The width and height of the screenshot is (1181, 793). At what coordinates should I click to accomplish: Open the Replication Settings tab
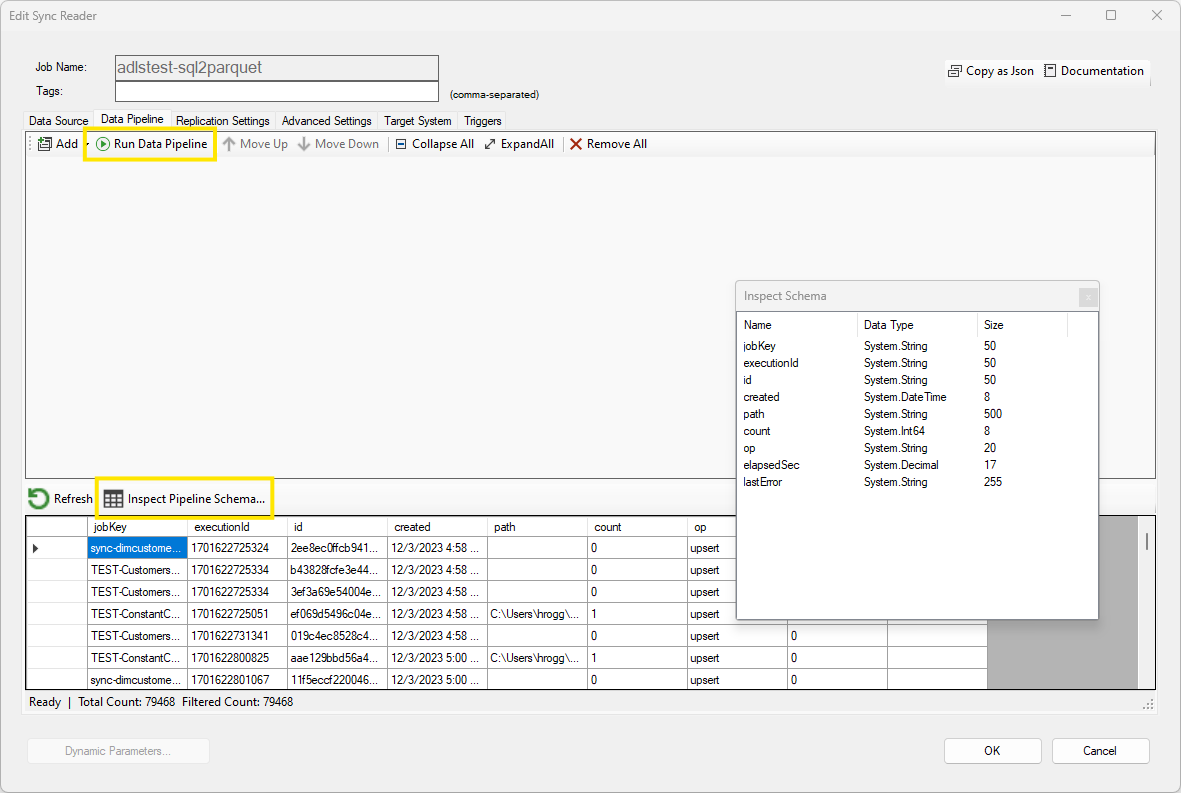[223, 120]
